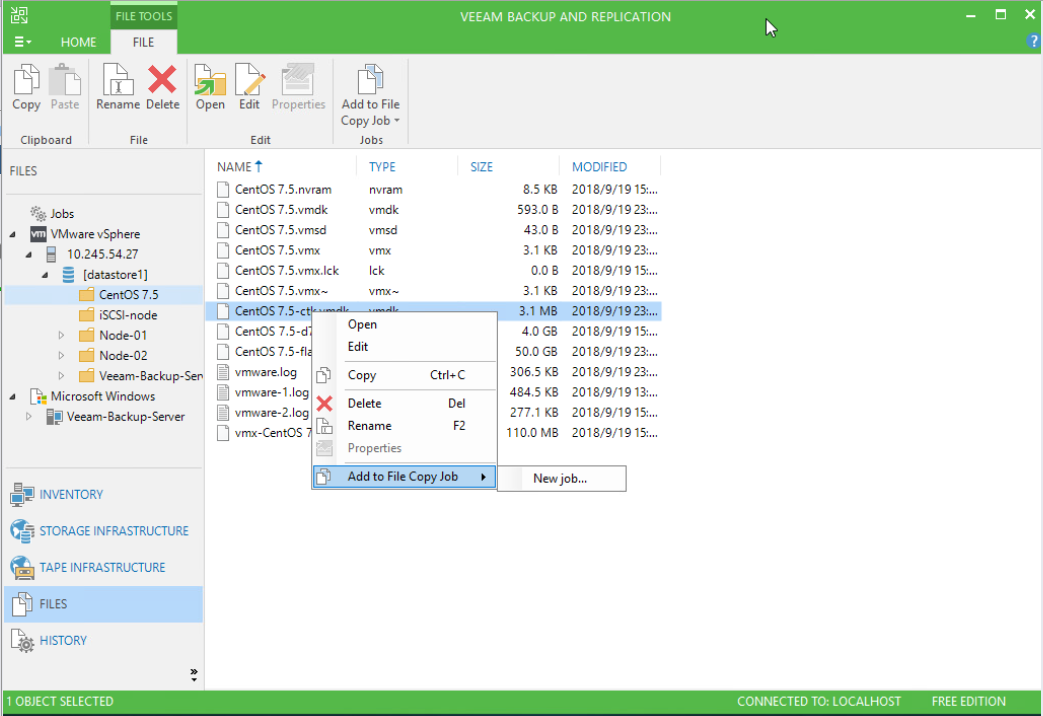Image resolution: width=1043 pixels, height=716 pixels.
Task: Select the CentOS 7.5.vmdk file
Action: click(x=281, y=210)
